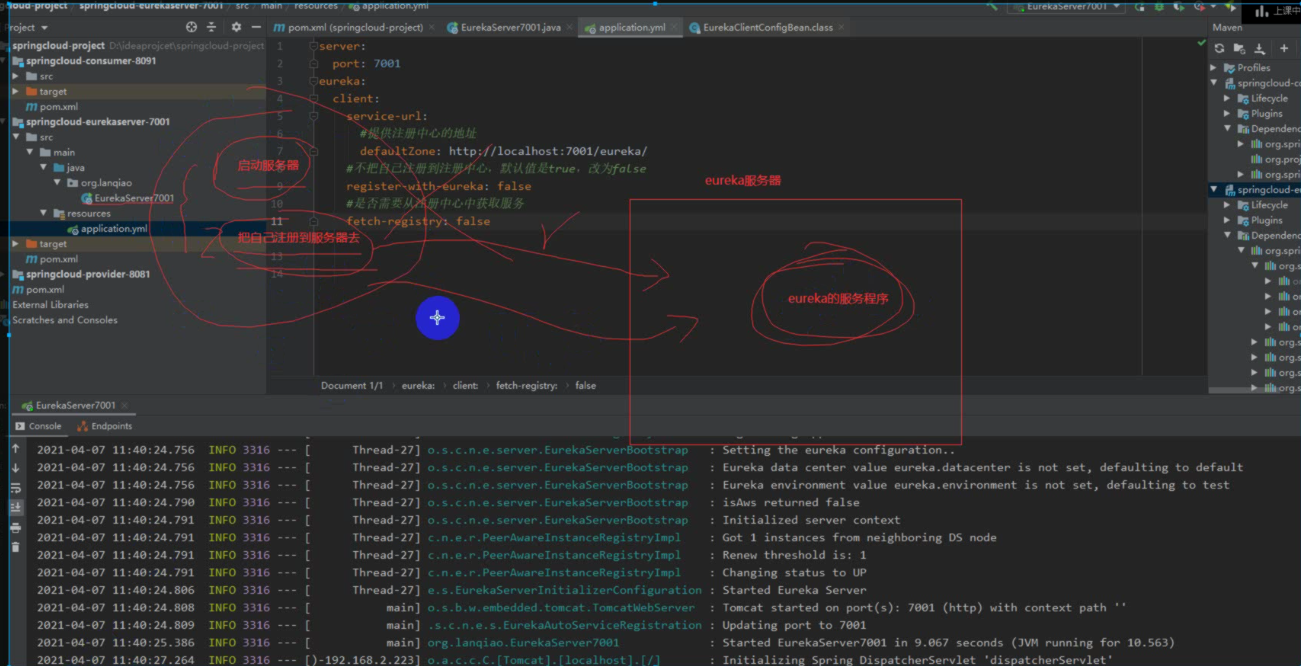Screen dimensions: 1301x666
Task: Click the Maven reload projects icon
Action: point(1219,48)
